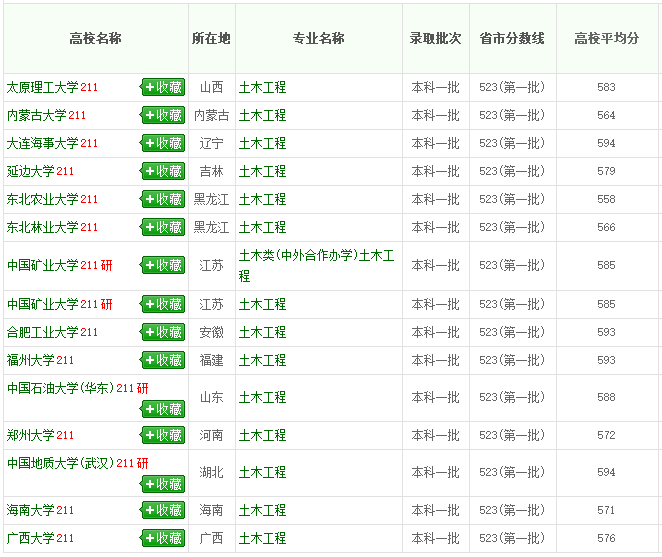Select average score 583 for 太原理工大学
Viewport: 662px width, 557px height.
(606, 87)
